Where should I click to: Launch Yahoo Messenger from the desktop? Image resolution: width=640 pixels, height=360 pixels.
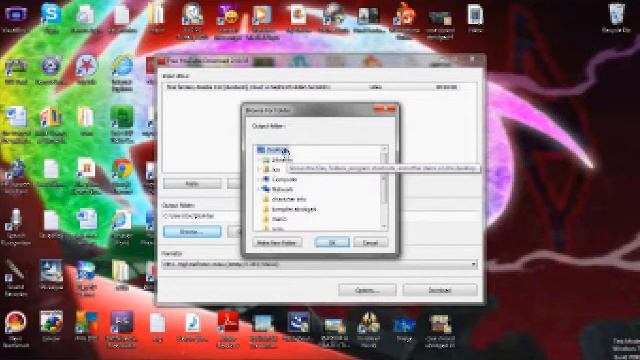pyautogui.click(x=228, y=21)
